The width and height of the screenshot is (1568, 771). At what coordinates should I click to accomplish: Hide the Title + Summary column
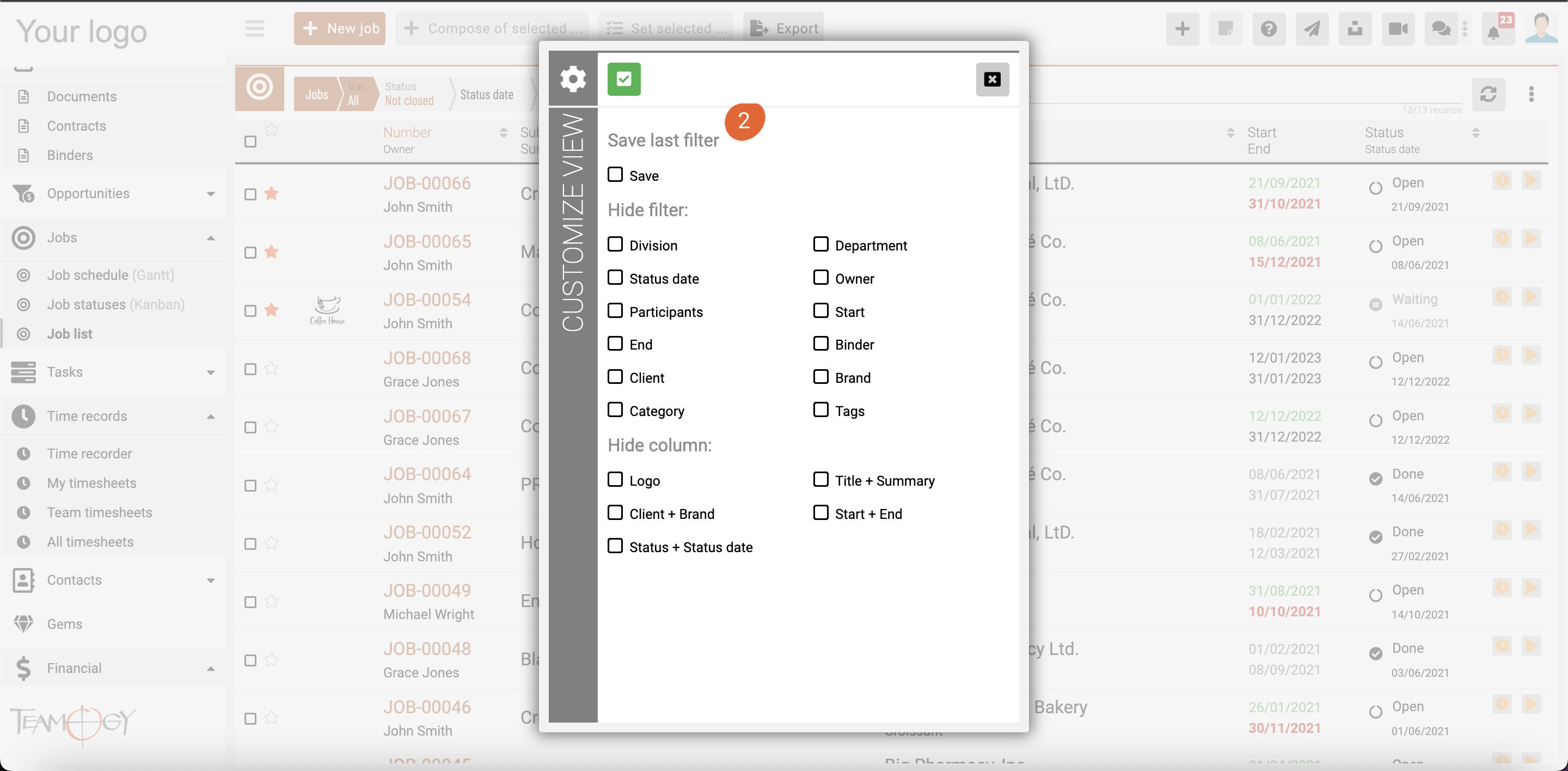pyautogui.click(x=820, y=480)
